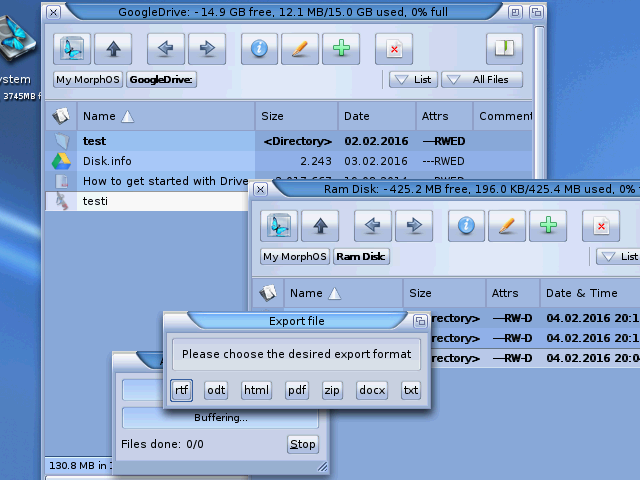The height and width of the screenshot is (480, 640).
Task: Open the List view mode dropdown in GoogleDrive window
Action: [413, 80]
